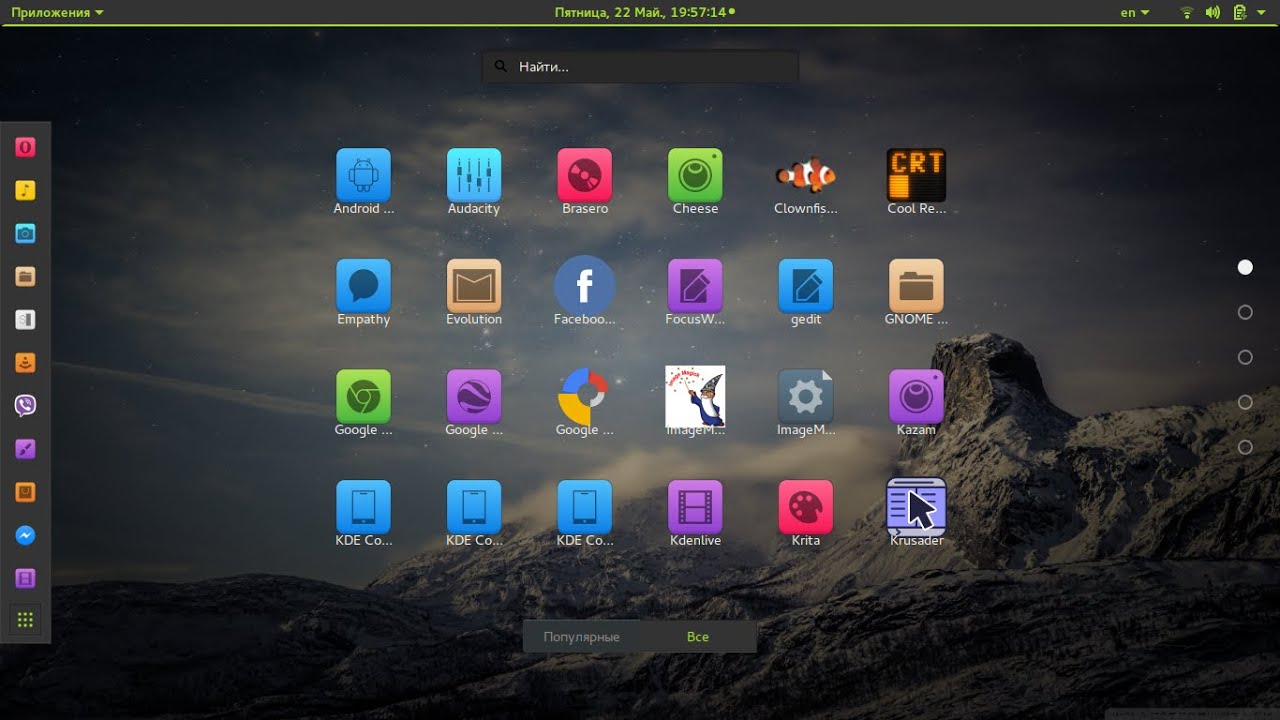Viewport: 1280px width, 720px height.
Task: Select the first page indicator dot
Action: (1245, 267)
